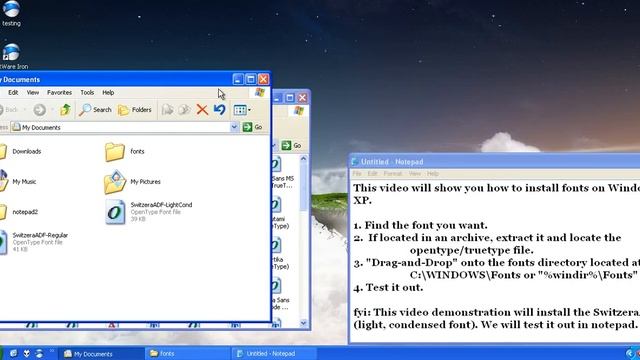
Task: Click the Copy To folder icon
Action: pyautogui.click(x=184, y=109)
